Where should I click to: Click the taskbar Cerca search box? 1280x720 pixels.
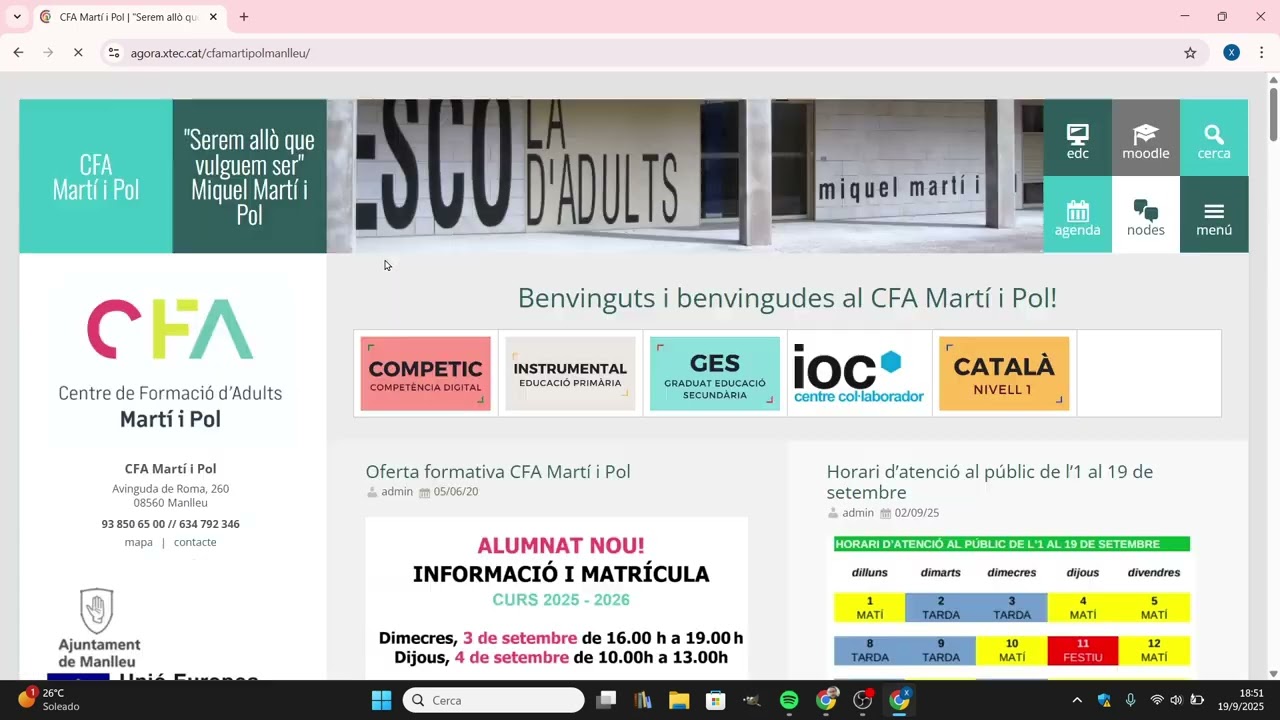point(494,700)
